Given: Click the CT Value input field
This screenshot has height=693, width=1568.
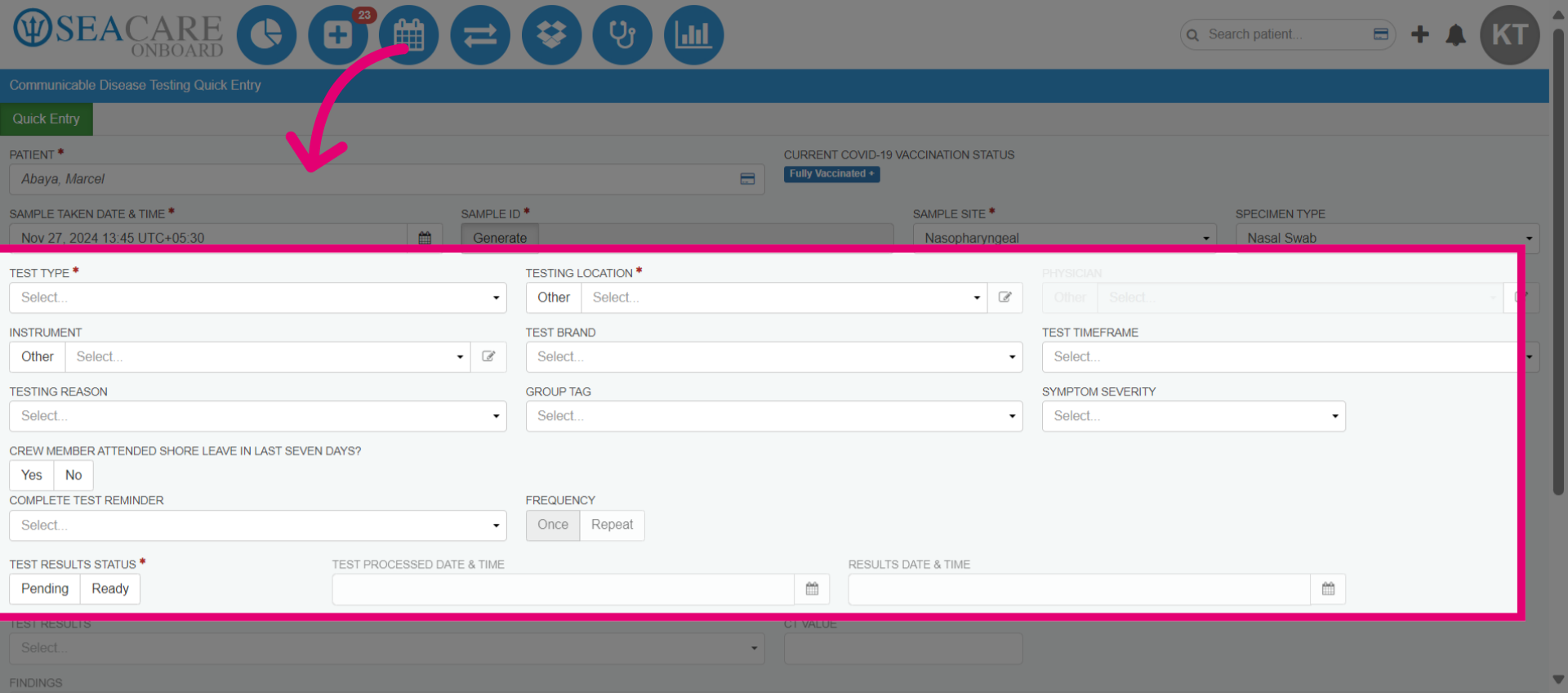Looking at the screenshot, I should click(x=903, y=648).
